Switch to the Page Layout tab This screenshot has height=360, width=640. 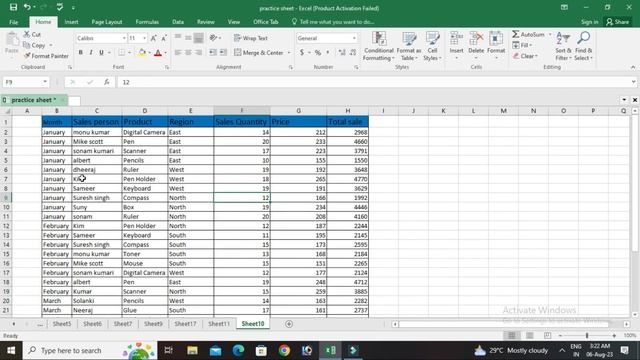tap(107, 22)
